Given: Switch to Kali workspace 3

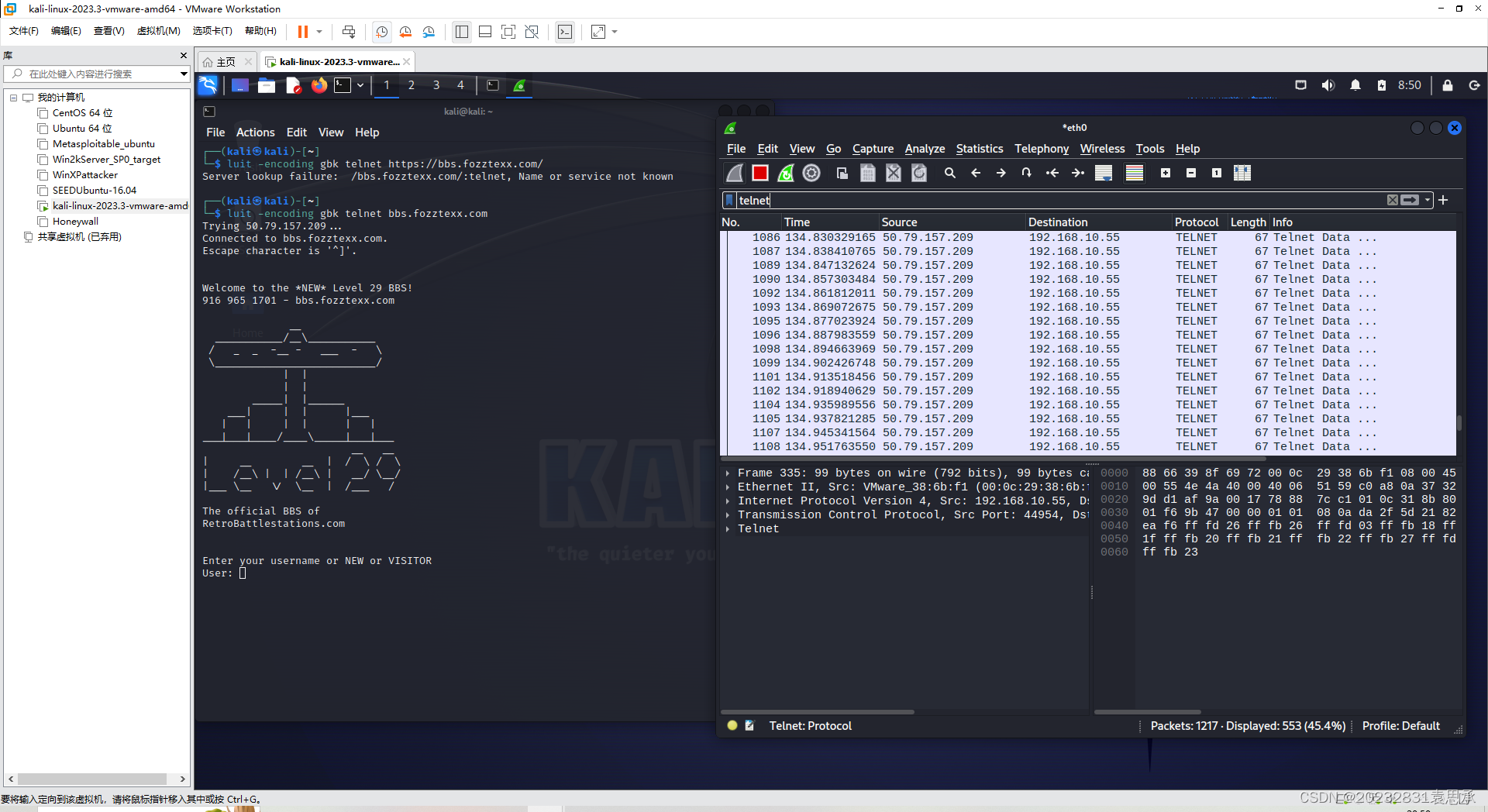Looking at the screenshot, I should [436, 85].
